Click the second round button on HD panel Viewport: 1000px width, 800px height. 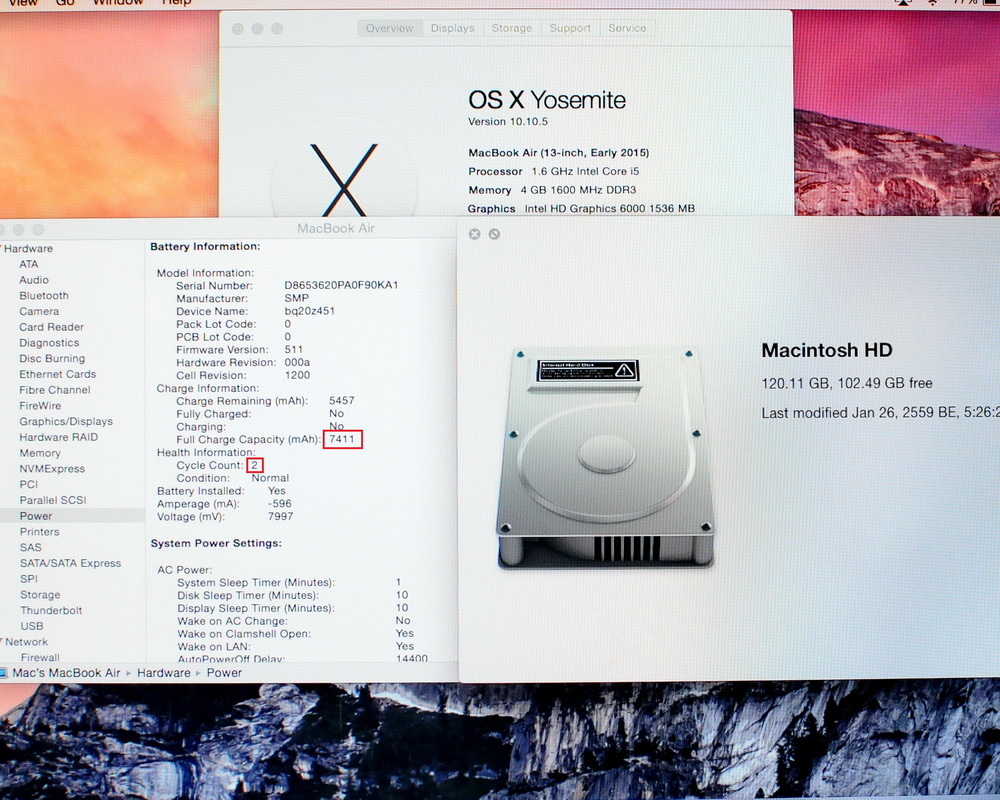tap(494, 234)
